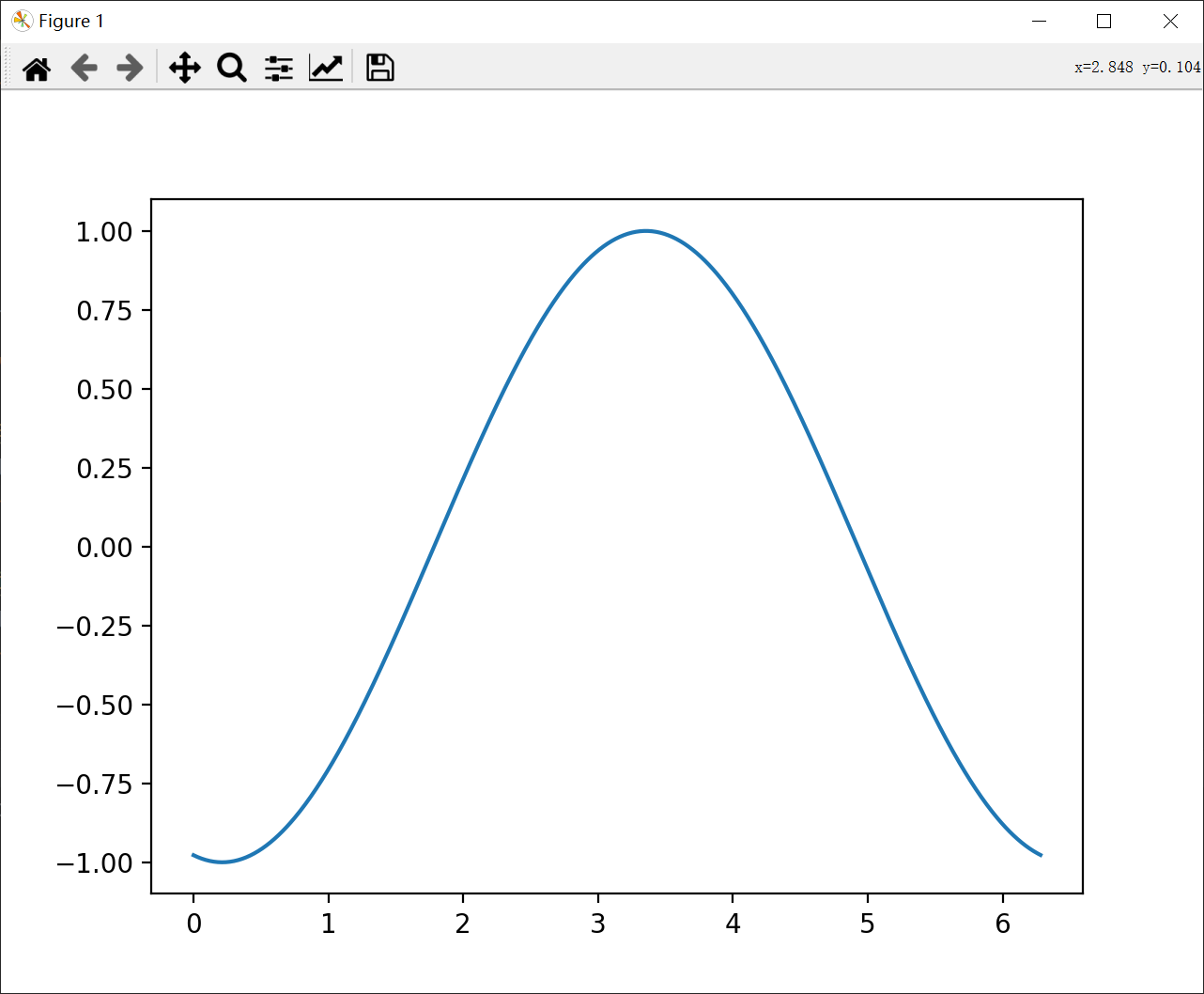The image size is (1204, 994).
Task: Click the x-axis tick label 2
Action: coord(463,924)
